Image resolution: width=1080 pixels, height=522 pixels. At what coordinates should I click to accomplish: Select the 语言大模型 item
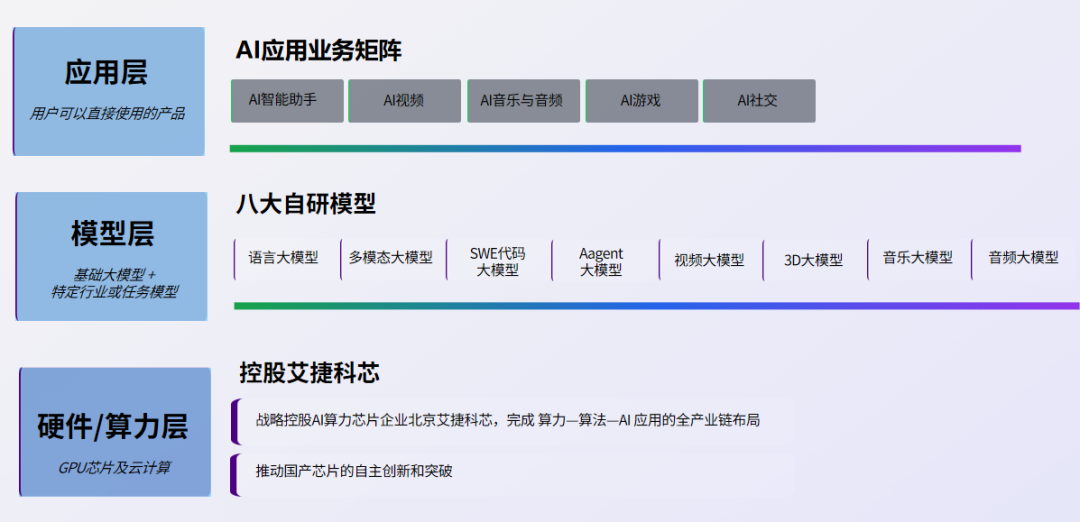pyautogui.click(x=285, y=260)
